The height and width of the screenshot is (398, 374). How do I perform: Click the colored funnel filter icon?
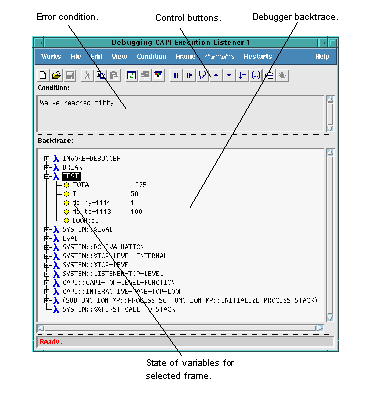point(158,75)
